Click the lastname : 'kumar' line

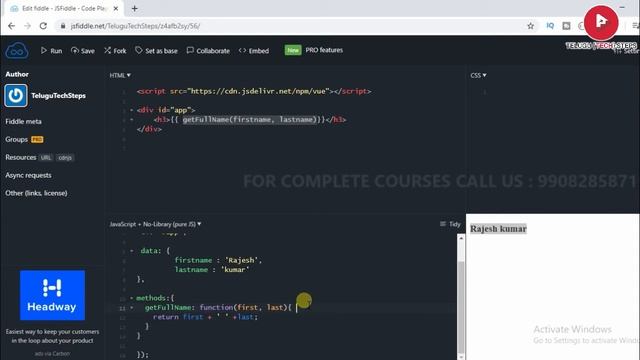coord(211,269)
